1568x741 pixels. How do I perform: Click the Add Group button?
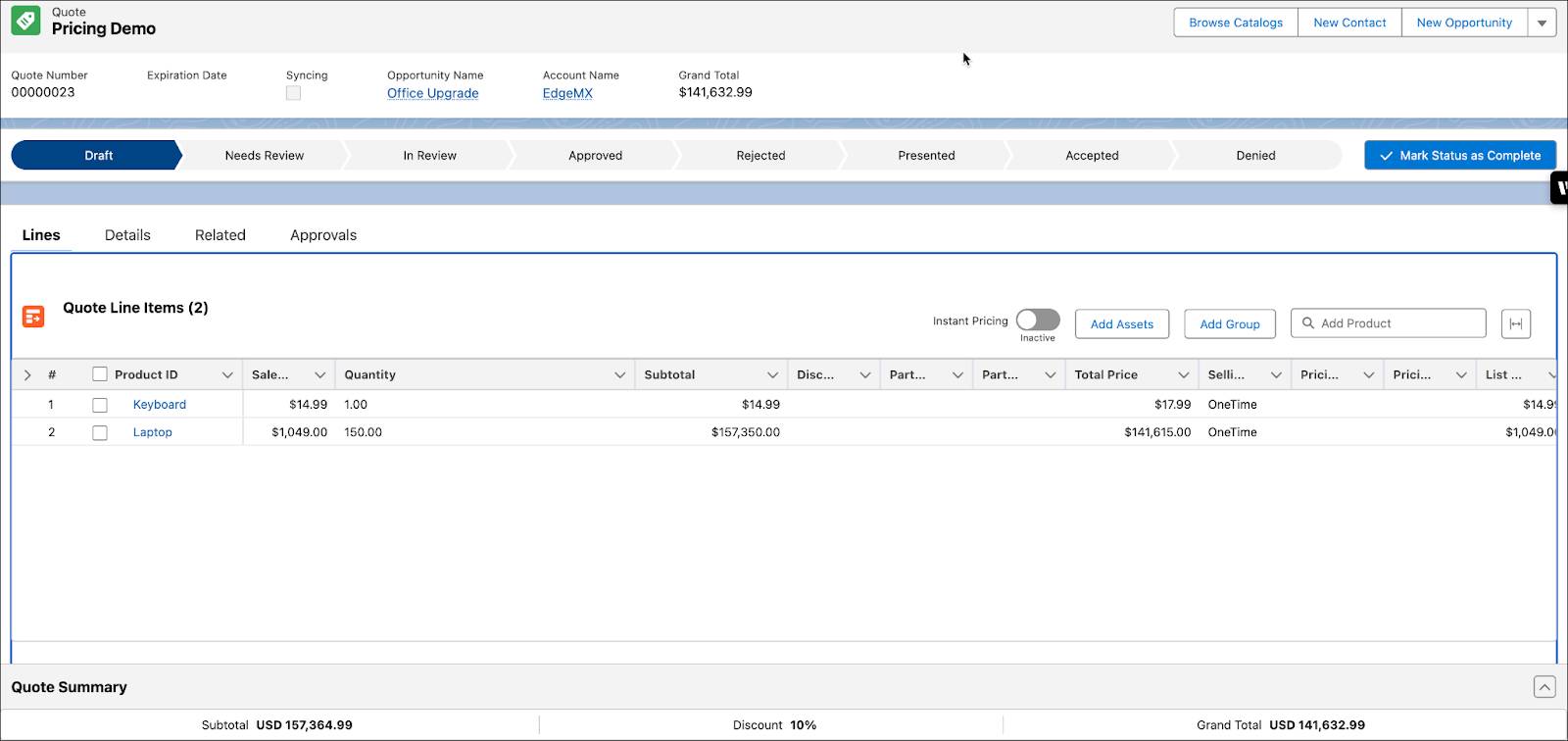(1230, 324)
